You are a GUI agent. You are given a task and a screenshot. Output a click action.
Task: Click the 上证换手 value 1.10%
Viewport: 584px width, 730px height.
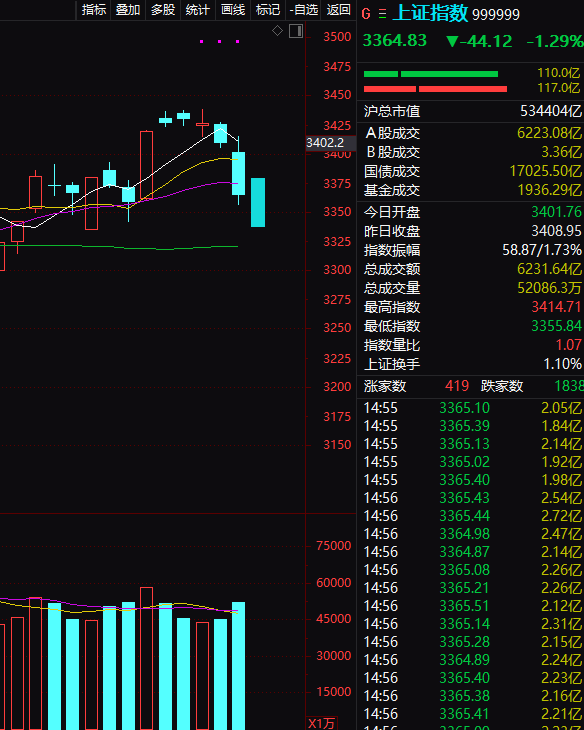click(563, 364)
